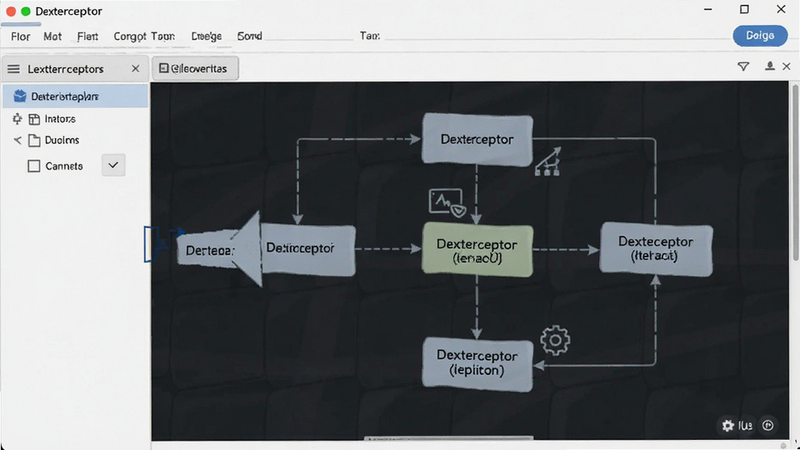Click the file icon next to Duoims

pos(34,140)
